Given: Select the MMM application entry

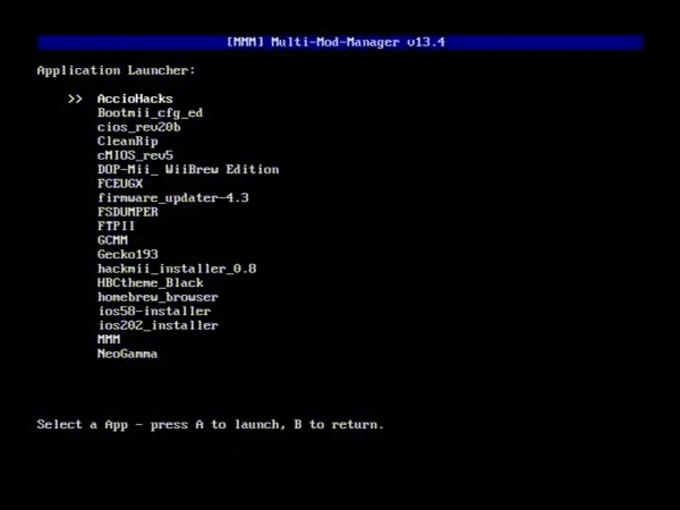Looking at the screenshot, I should tap(108, 340).
